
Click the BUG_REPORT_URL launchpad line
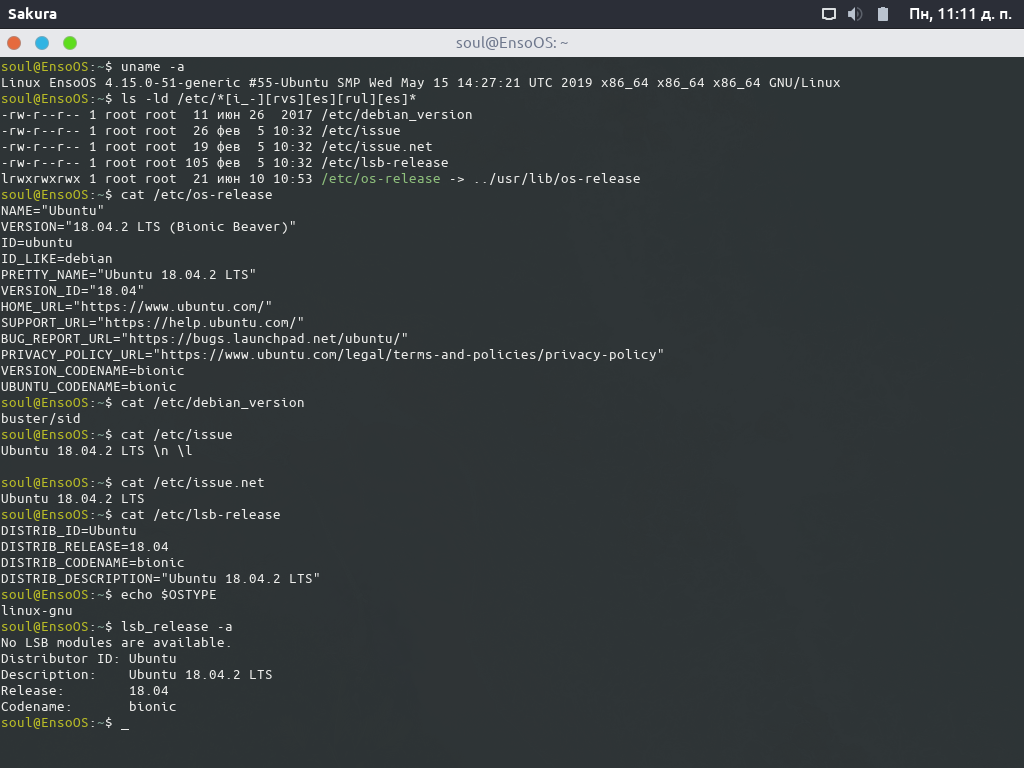204,339
